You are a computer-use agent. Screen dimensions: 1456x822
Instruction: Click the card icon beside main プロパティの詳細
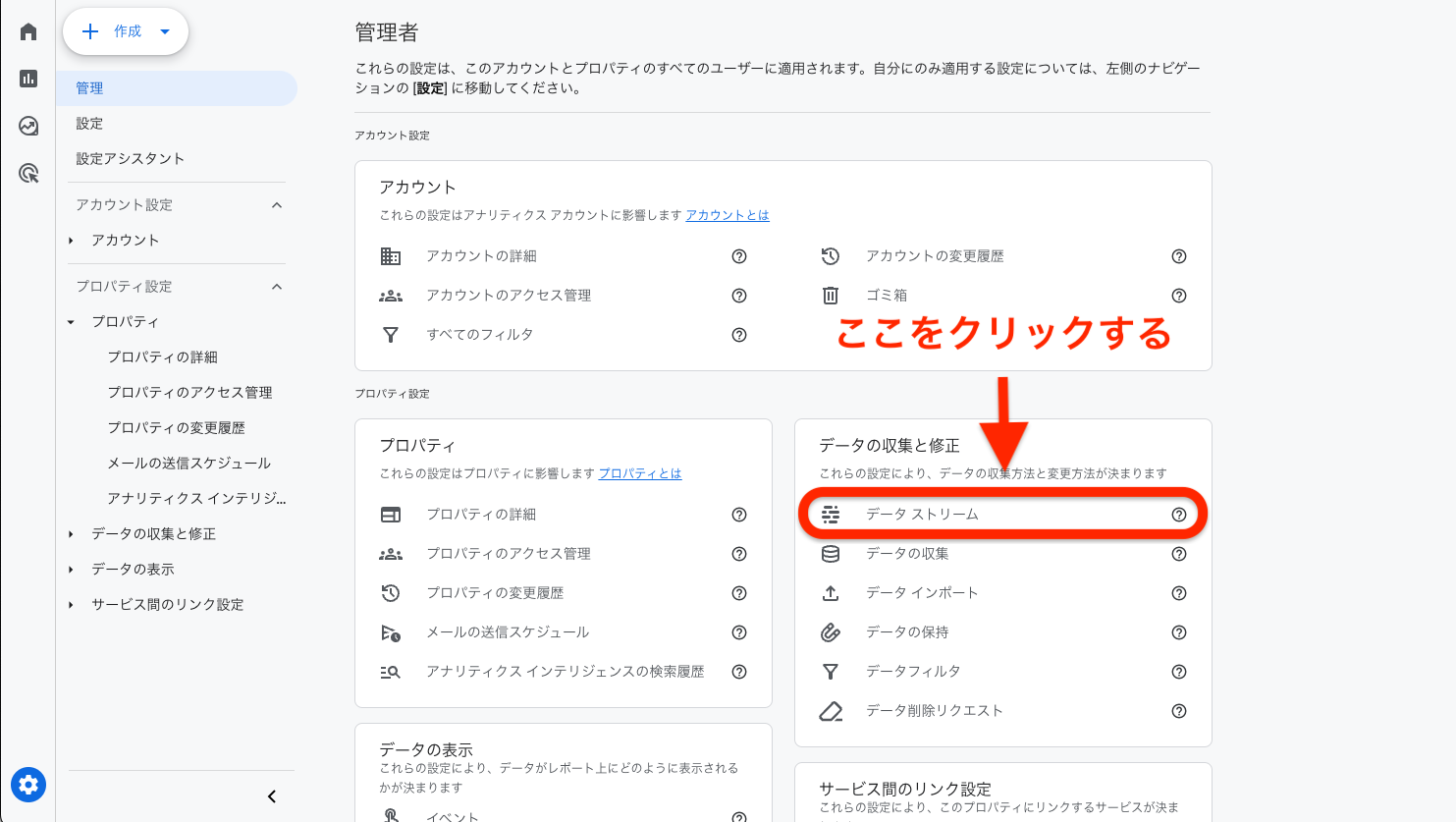pos(391,515)
